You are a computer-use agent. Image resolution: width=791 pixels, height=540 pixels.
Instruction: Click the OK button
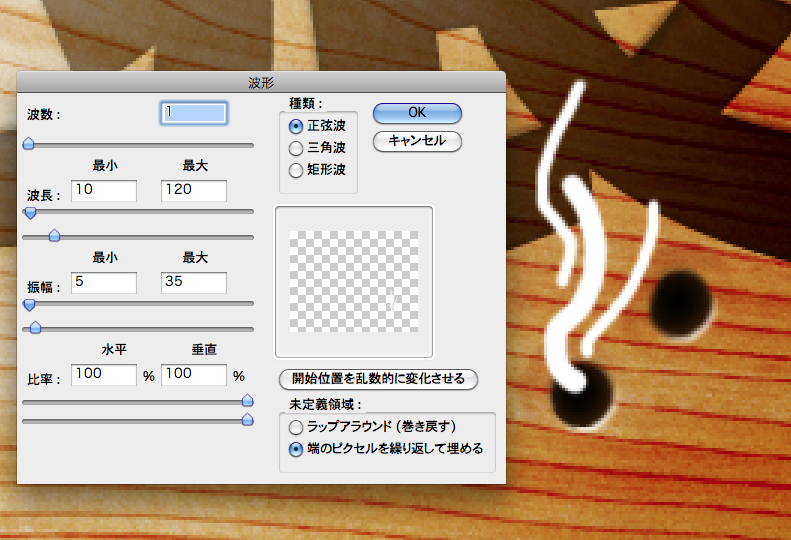point(417,113)
